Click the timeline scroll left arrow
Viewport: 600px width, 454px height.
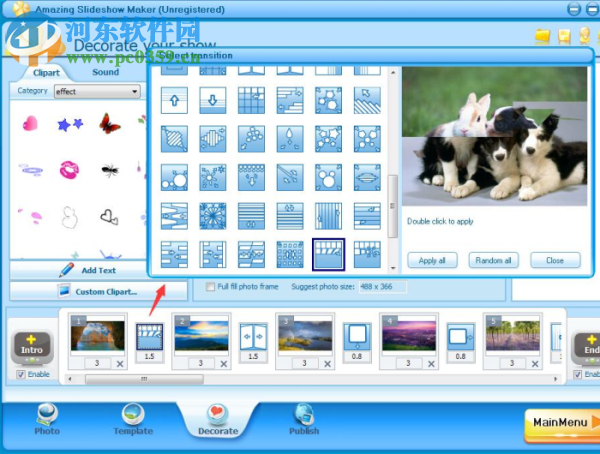pos(70,379)
